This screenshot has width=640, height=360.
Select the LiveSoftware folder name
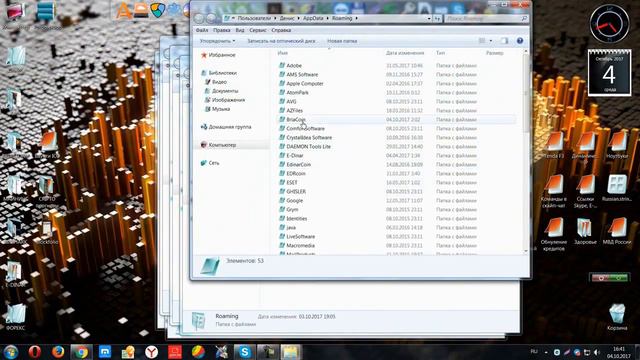click(300, 236)
